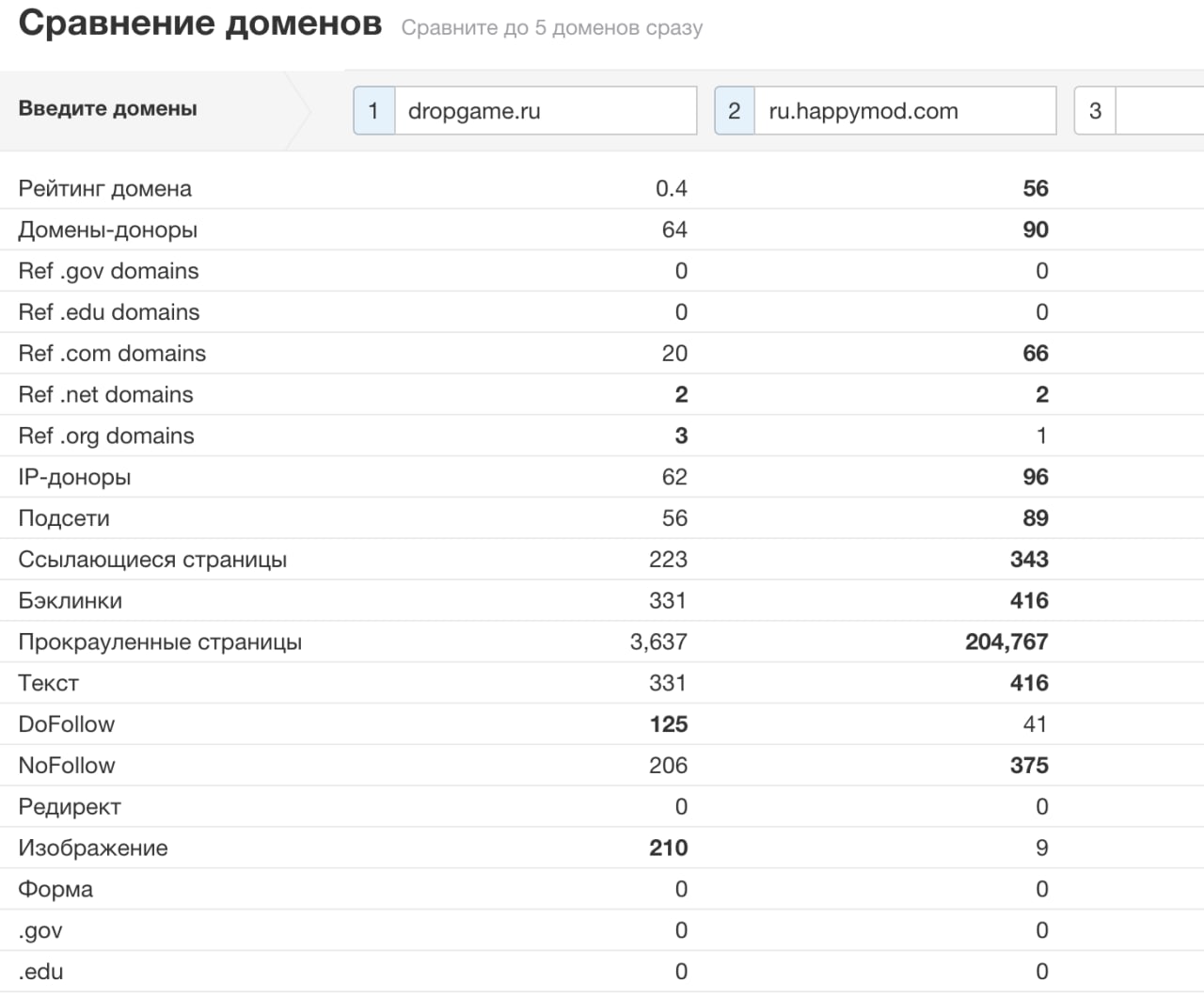The width and height of the screenshot is (1204, 999).
Task: Click the 'Форма' row label
Action: click(x=55, y=890)
